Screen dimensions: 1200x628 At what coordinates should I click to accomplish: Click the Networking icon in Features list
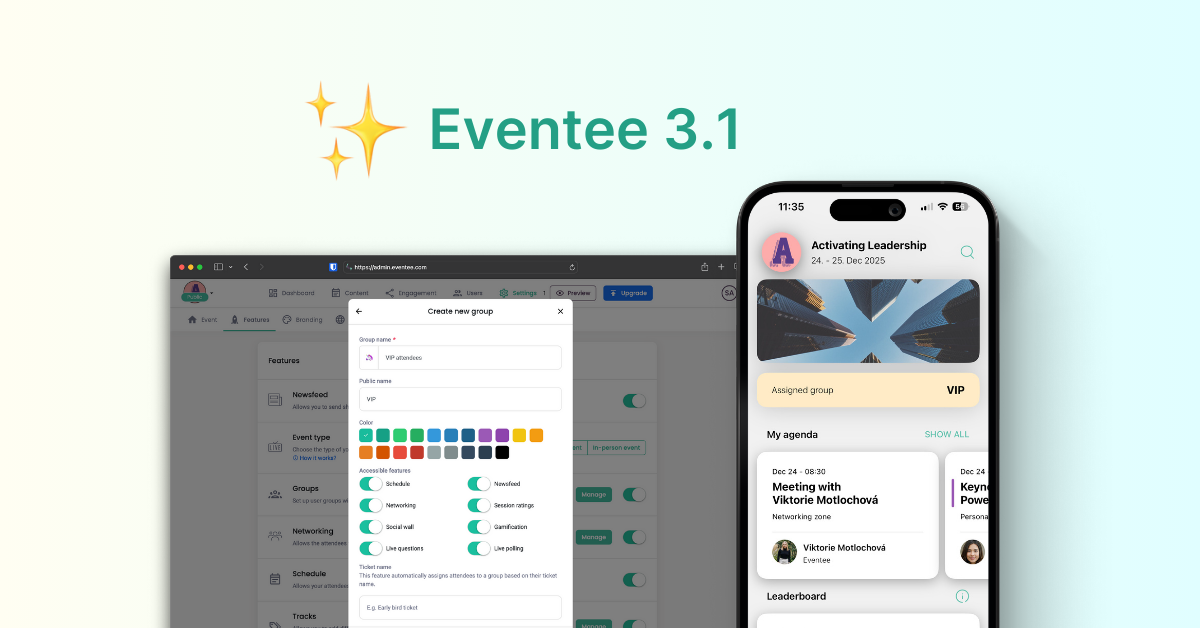point(275,537)
